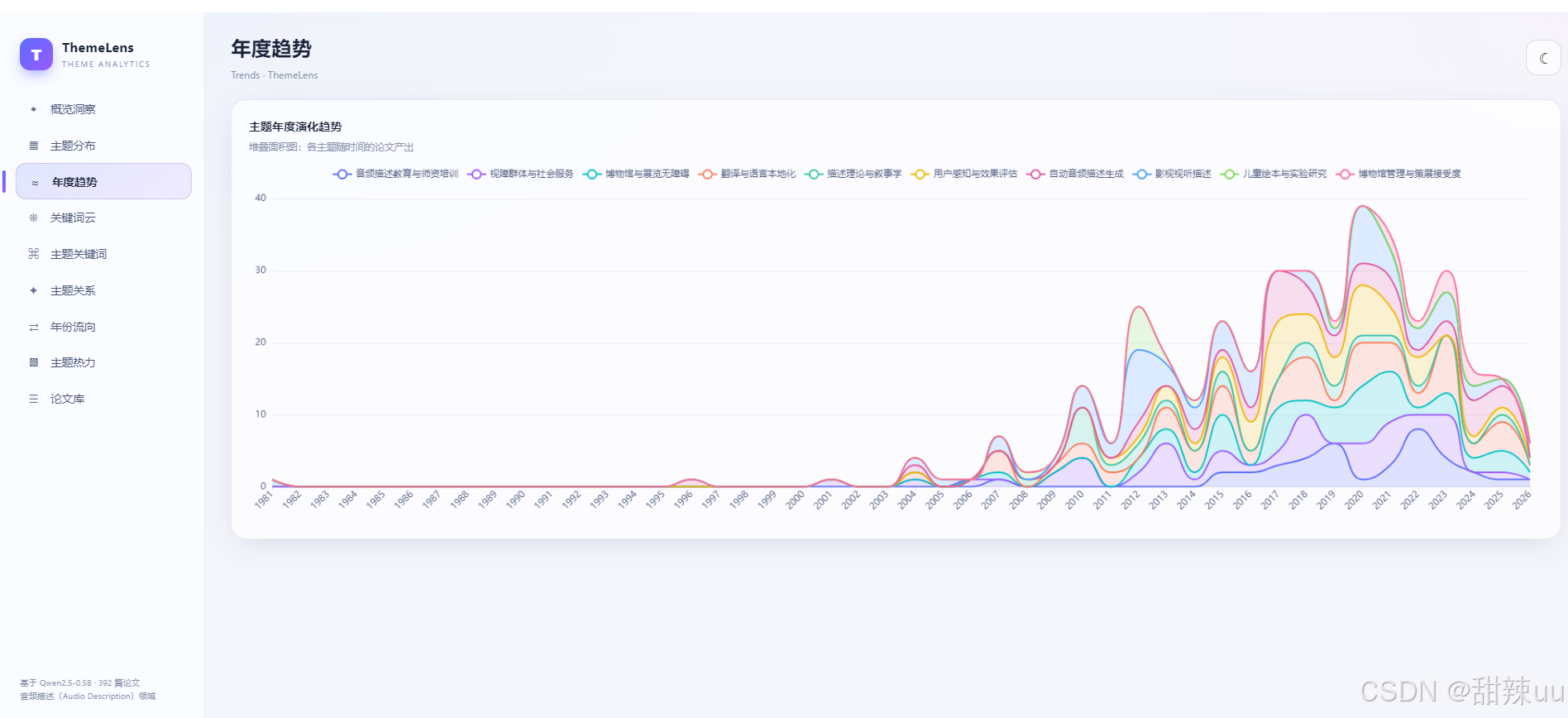Click the y-axis value 30
1568x718 pixels.
pyautogui.click(x=261, y=270)
